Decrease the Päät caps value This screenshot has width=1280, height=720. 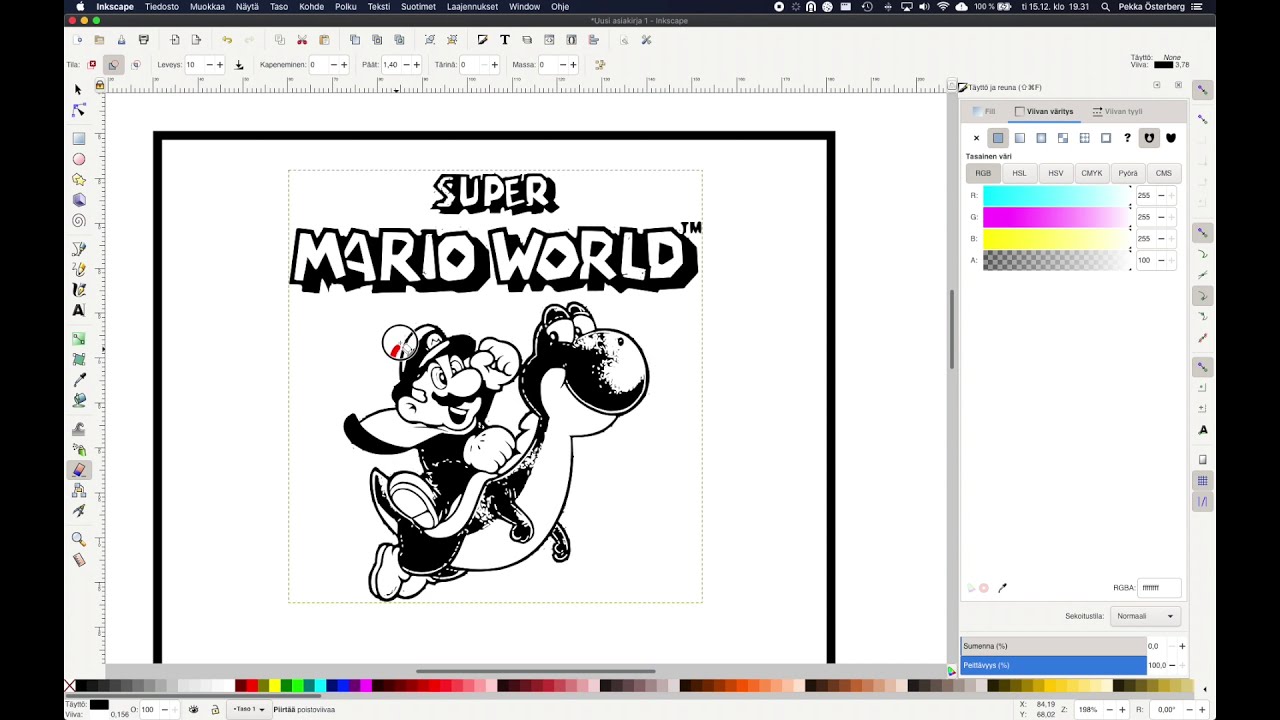pyautogui.click(x=404, y=65)
